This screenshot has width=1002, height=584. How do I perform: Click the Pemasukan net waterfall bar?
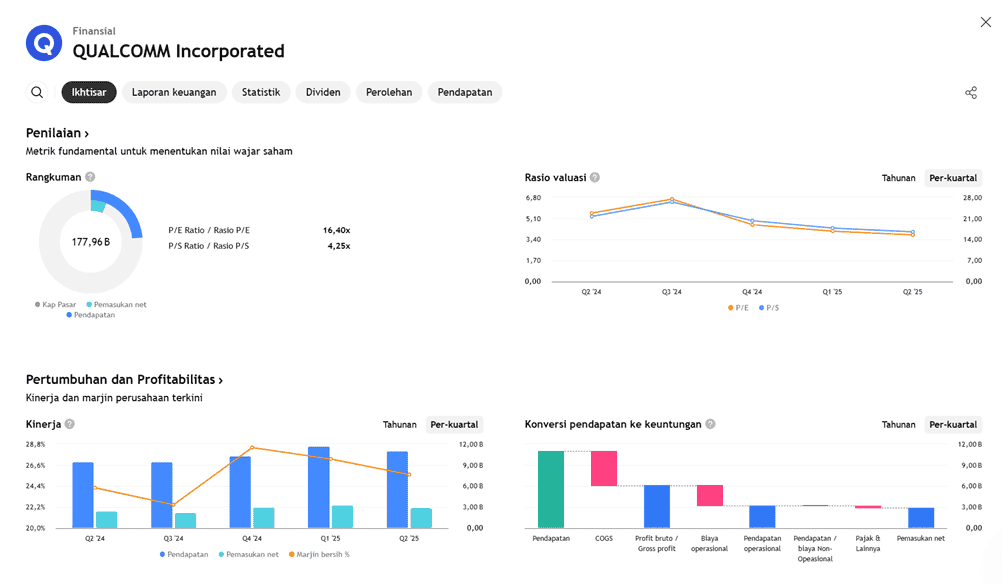(921, 518)
